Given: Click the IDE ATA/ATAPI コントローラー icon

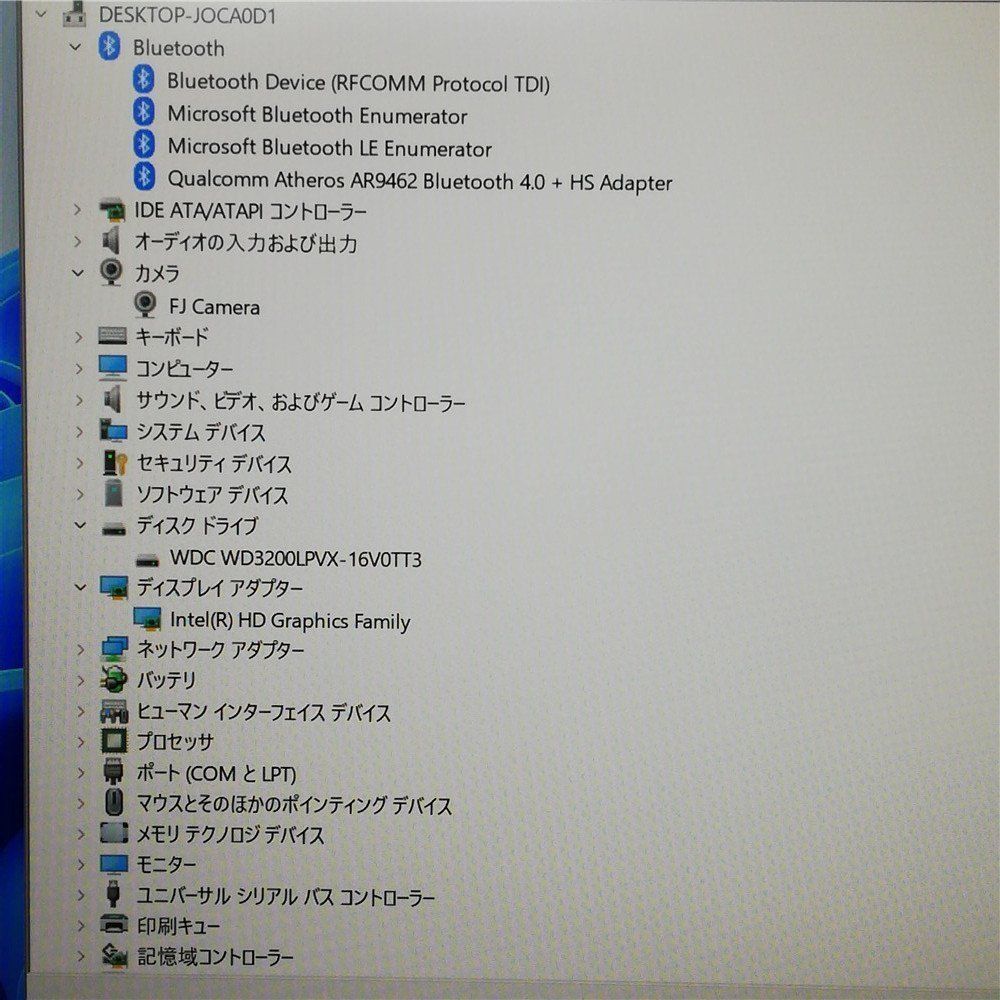Looking at the screenshot, I should pos(112,210).
